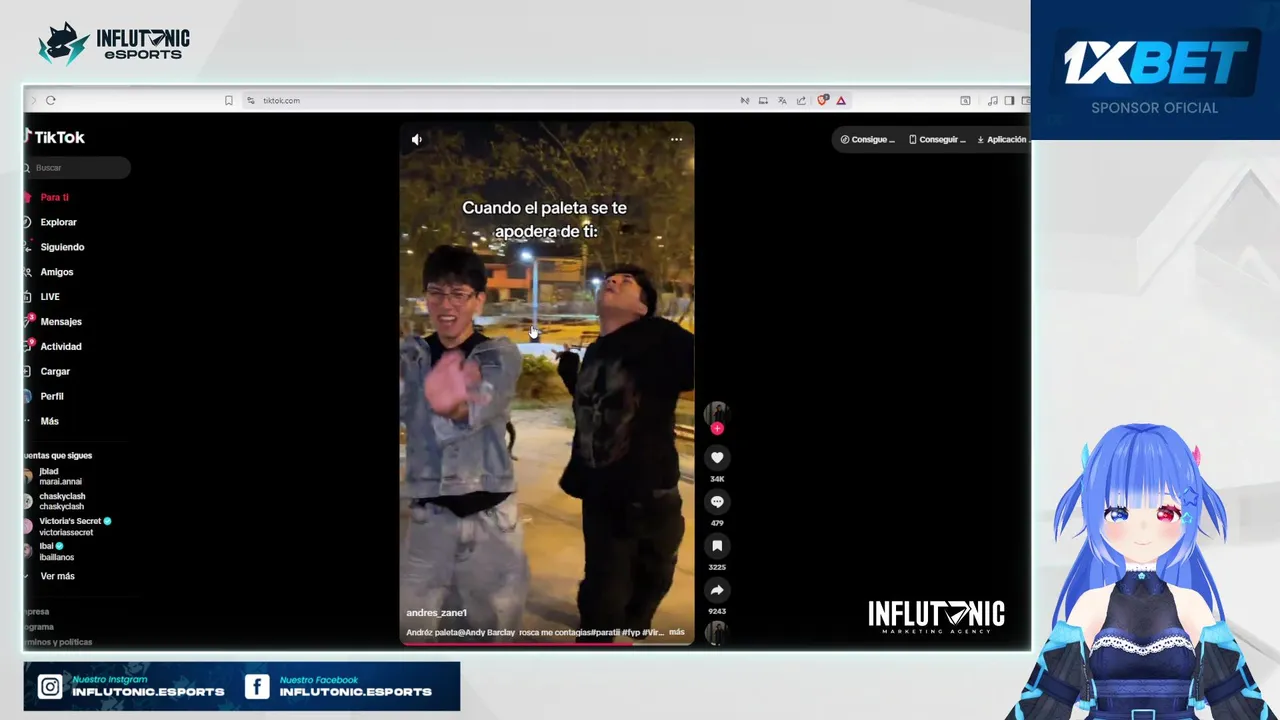Click the TikTok logo
The height and width of the screenshot is (720, 1280).
[55, 137]
